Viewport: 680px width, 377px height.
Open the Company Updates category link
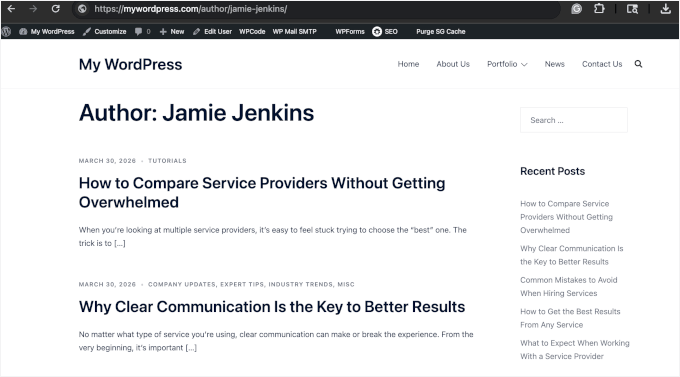[182, 284]
